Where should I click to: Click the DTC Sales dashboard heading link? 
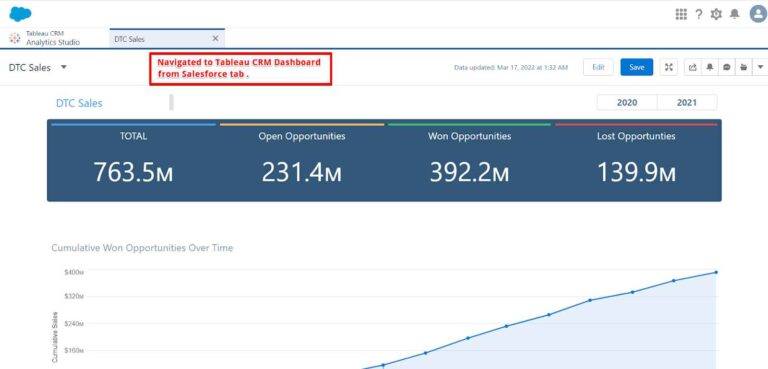click(x=79, y=103)
